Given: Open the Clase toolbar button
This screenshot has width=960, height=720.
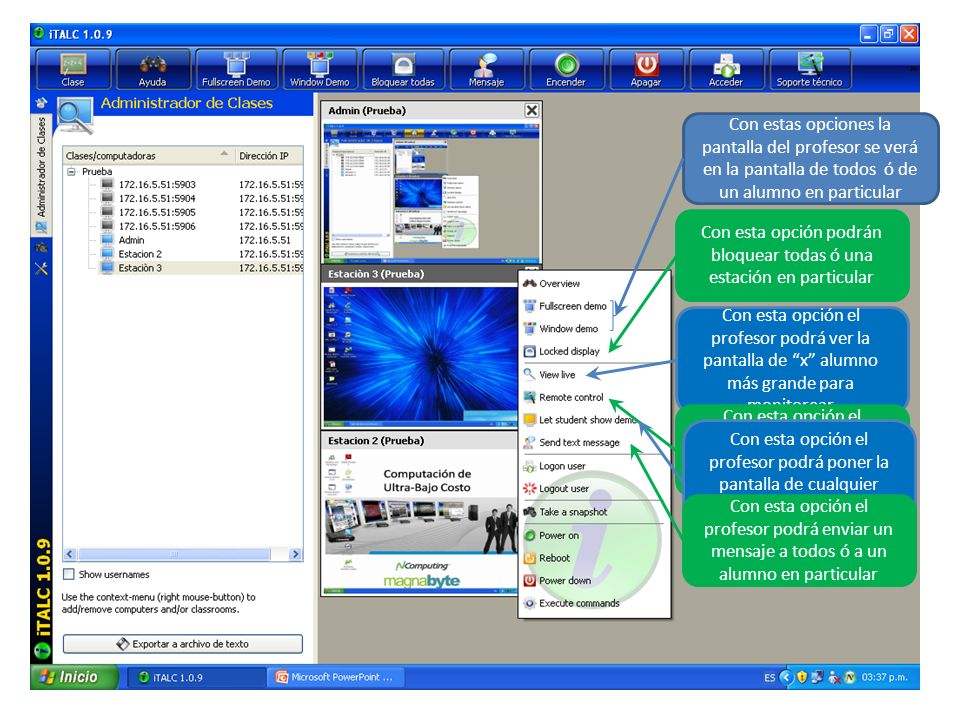Looking at the screenshot, I should coord(73,70).
